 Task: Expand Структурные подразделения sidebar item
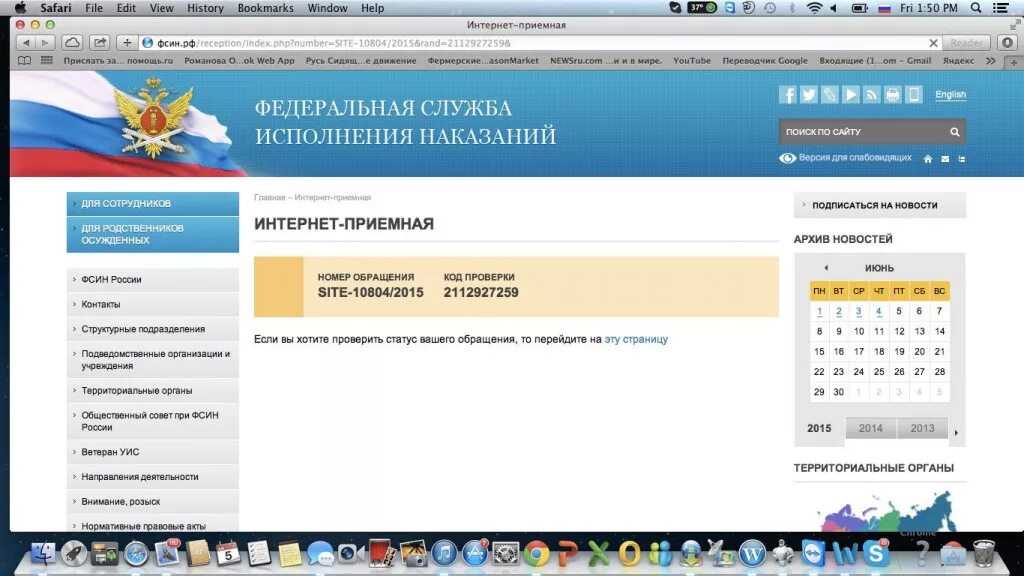[153, 329]
